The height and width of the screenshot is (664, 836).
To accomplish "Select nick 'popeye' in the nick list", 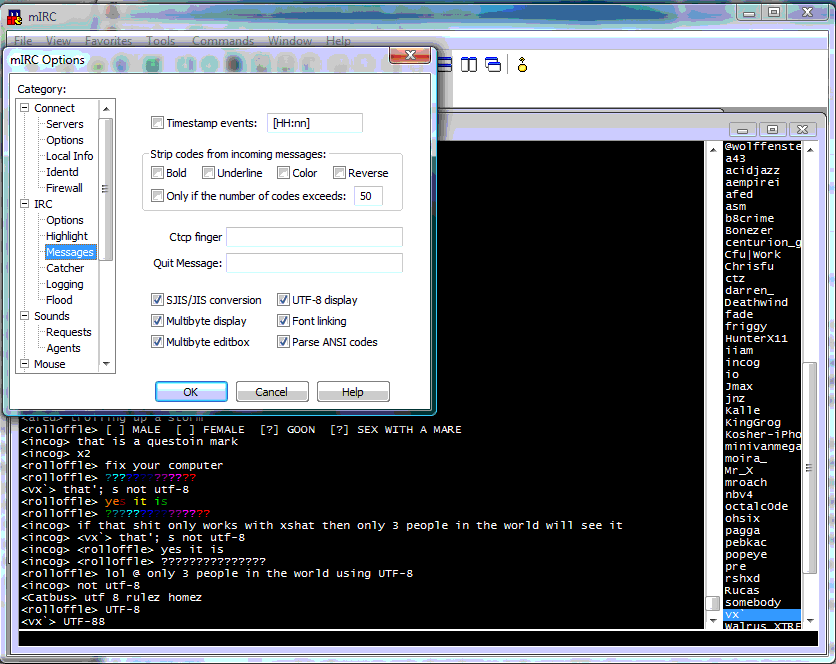I will click(745, 554).
